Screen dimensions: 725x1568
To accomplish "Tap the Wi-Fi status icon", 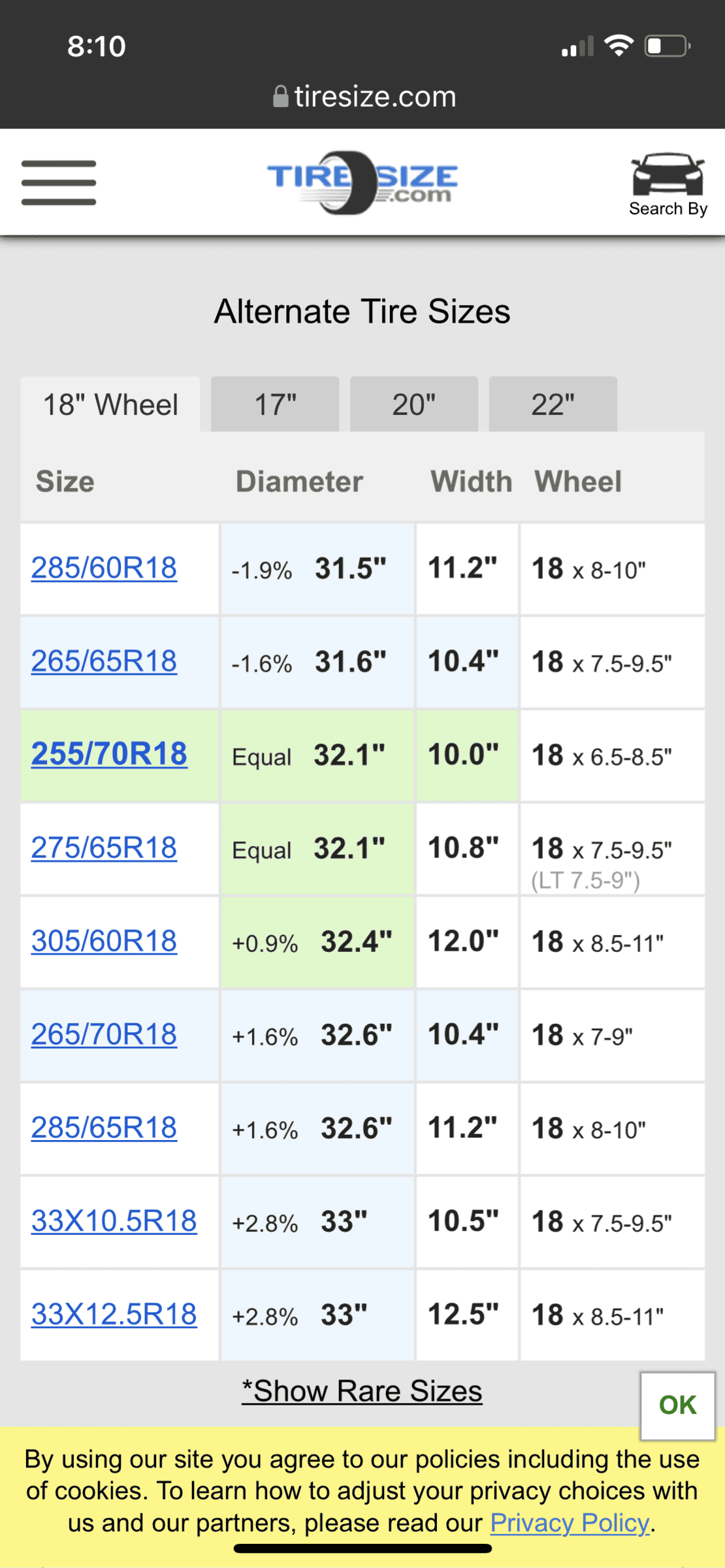I will point(619,46).
